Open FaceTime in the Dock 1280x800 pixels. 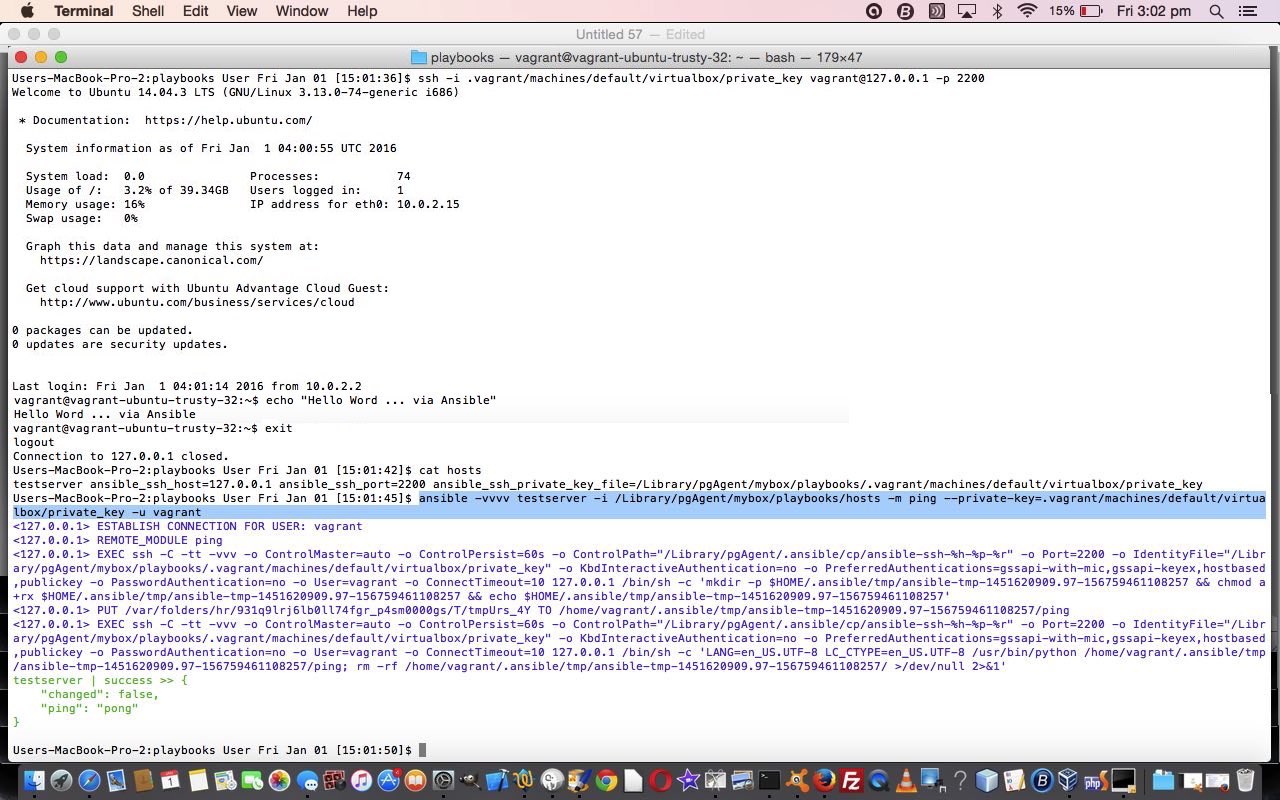(x=252, y=780)
